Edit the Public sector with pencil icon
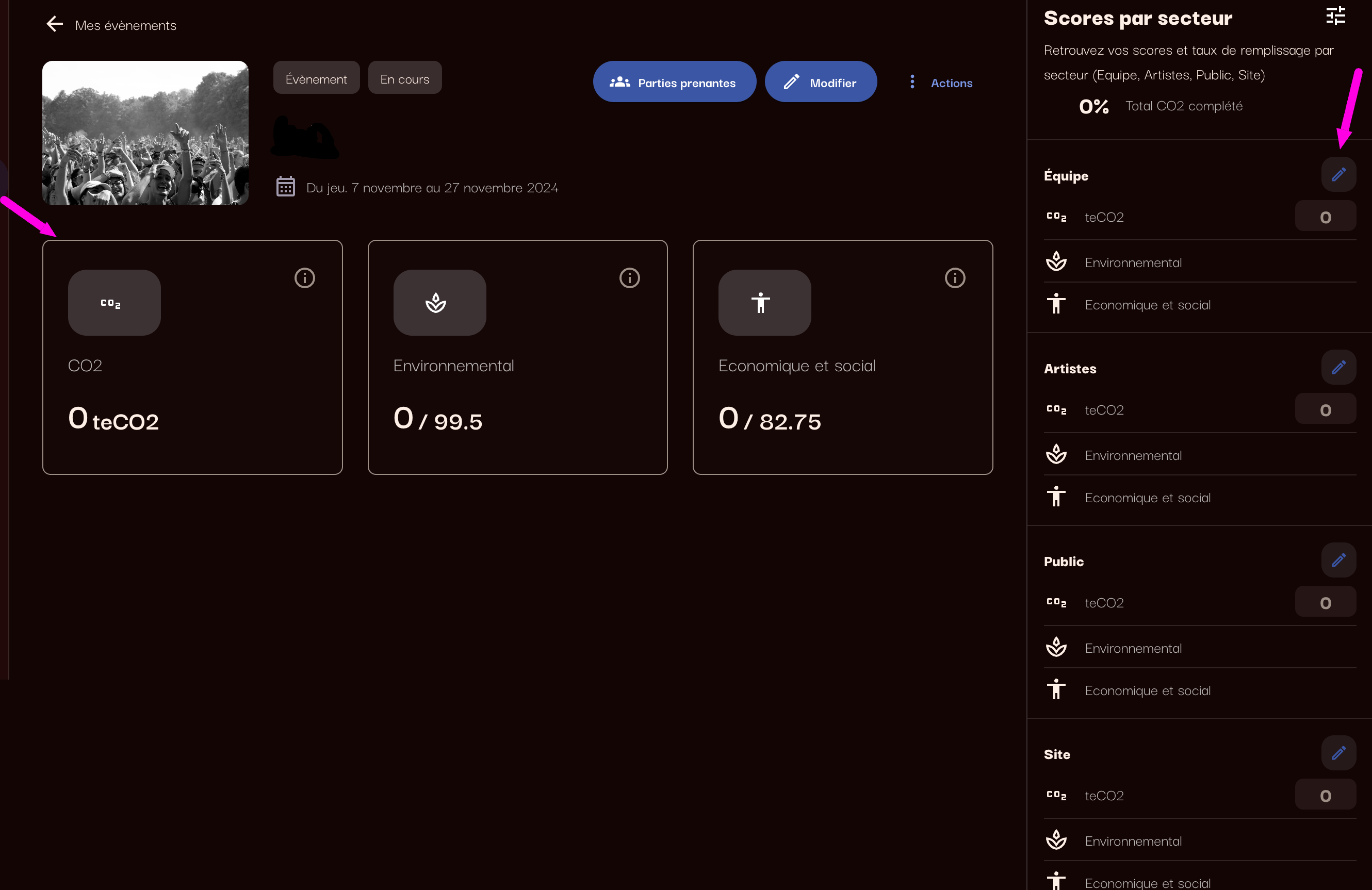Screen dimensions: 1372x890 coord(1338,561)
